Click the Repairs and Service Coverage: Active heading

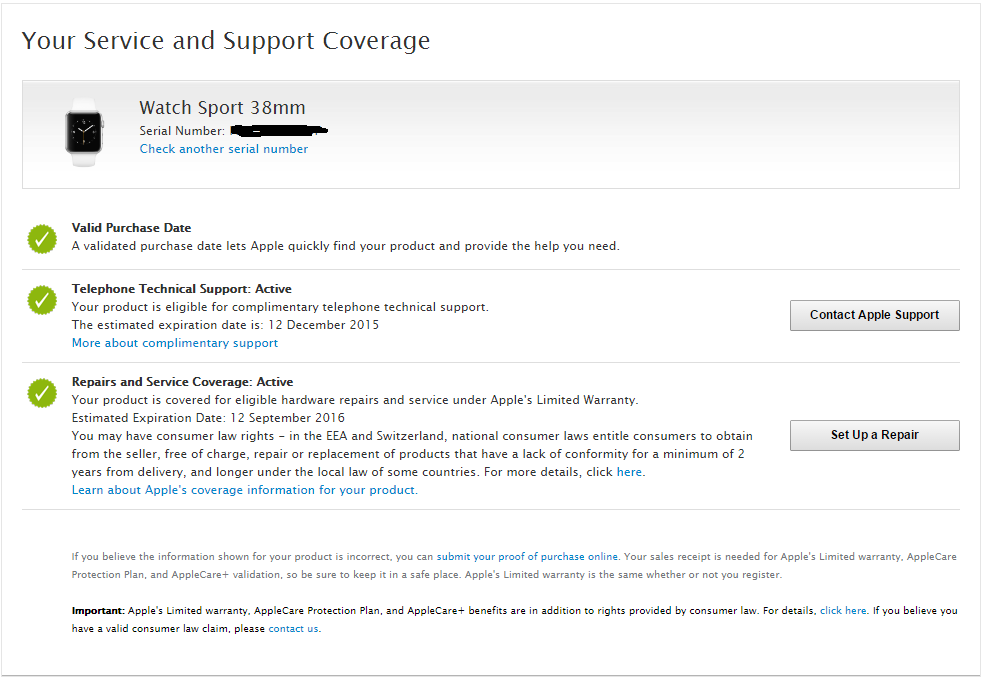182,382
